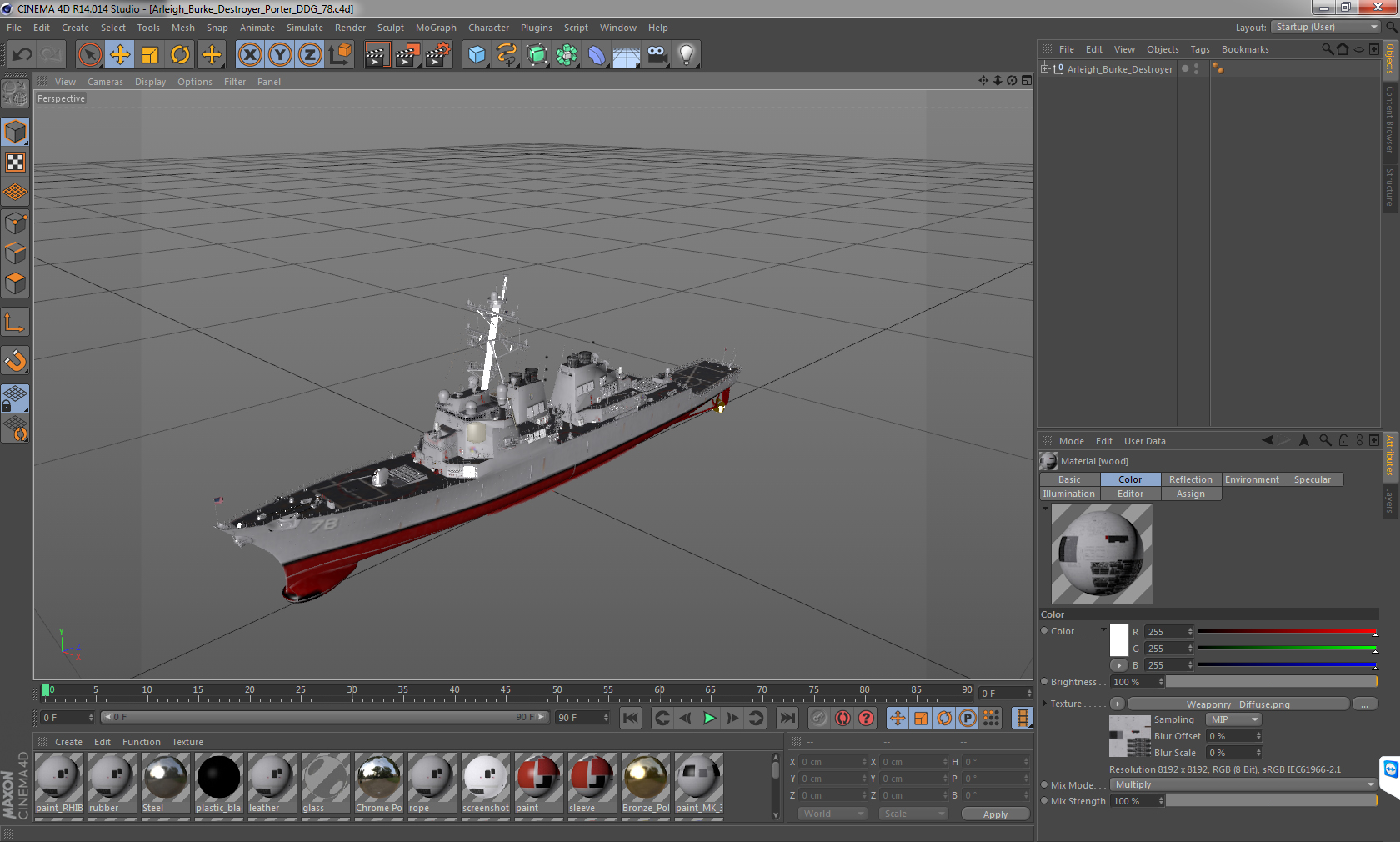
Task: Toggle Position key recording
Action: point(897,718)
